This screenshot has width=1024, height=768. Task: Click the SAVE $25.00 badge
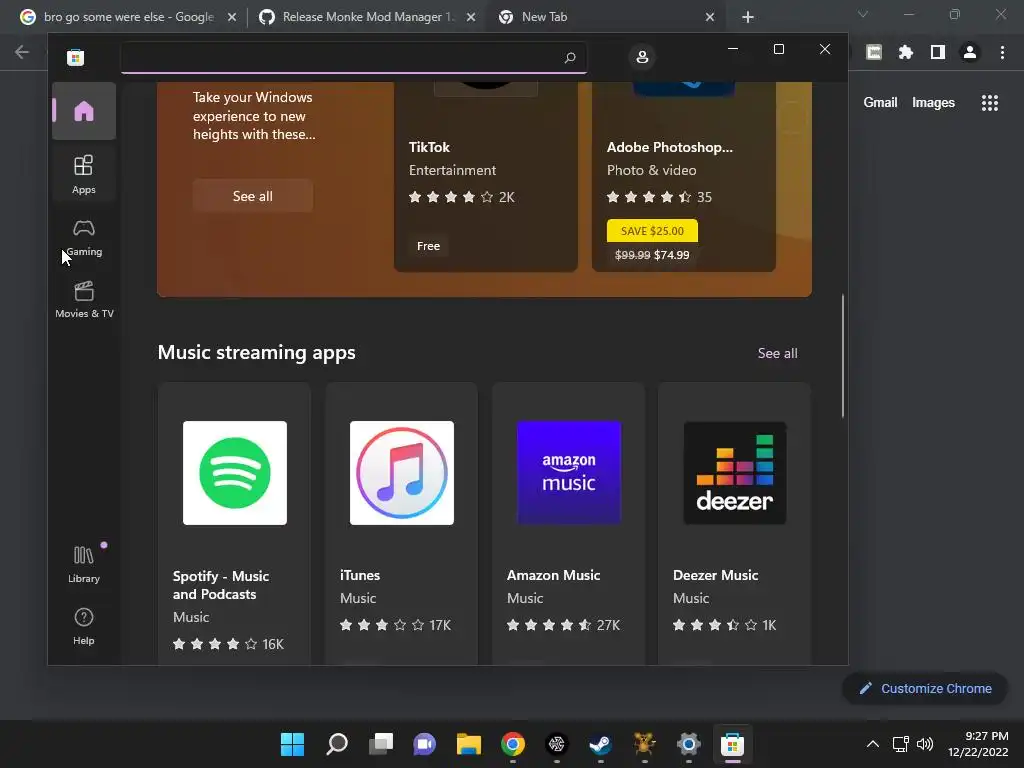click(652, 231)
